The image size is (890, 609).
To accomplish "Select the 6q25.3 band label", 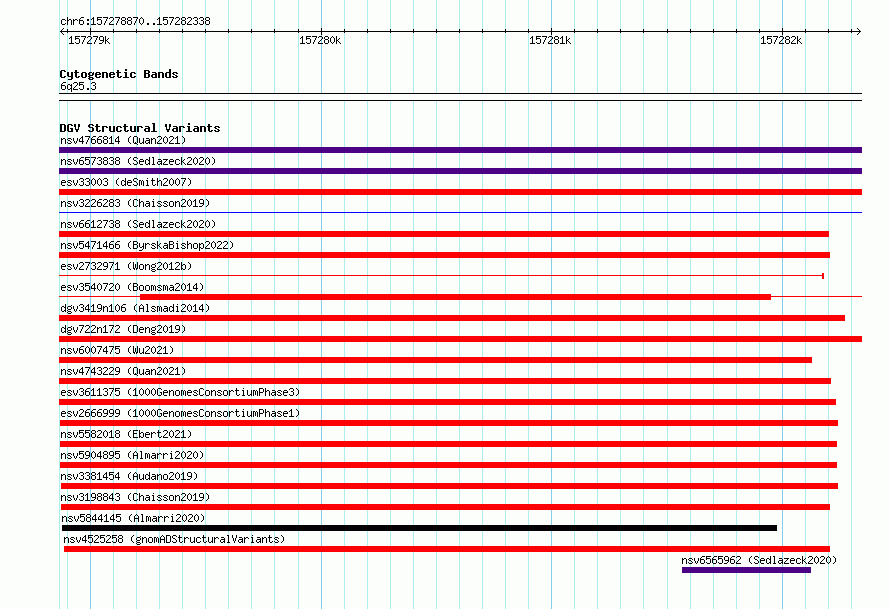I will click(78, 86).
